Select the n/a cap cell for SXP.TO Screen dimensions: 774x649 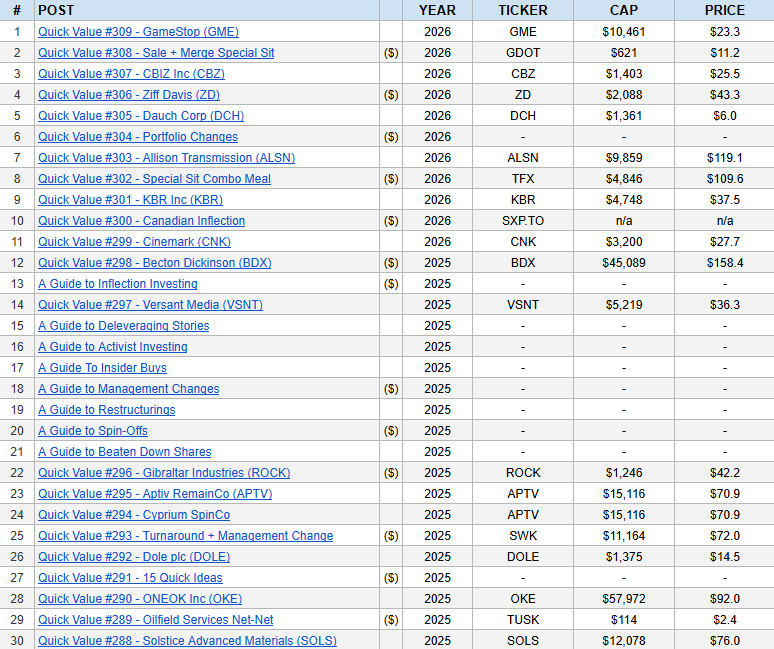point(624,221)
